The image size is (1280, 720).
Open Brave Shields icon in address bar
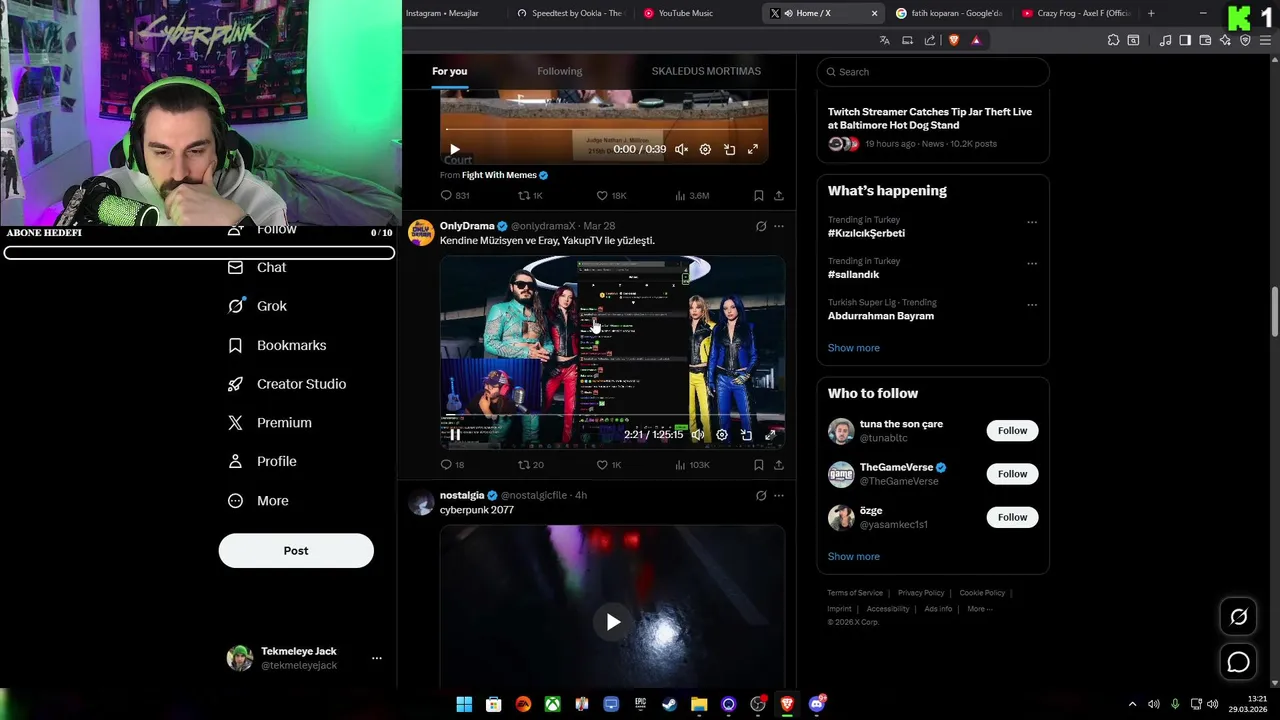tap(953, 40)
